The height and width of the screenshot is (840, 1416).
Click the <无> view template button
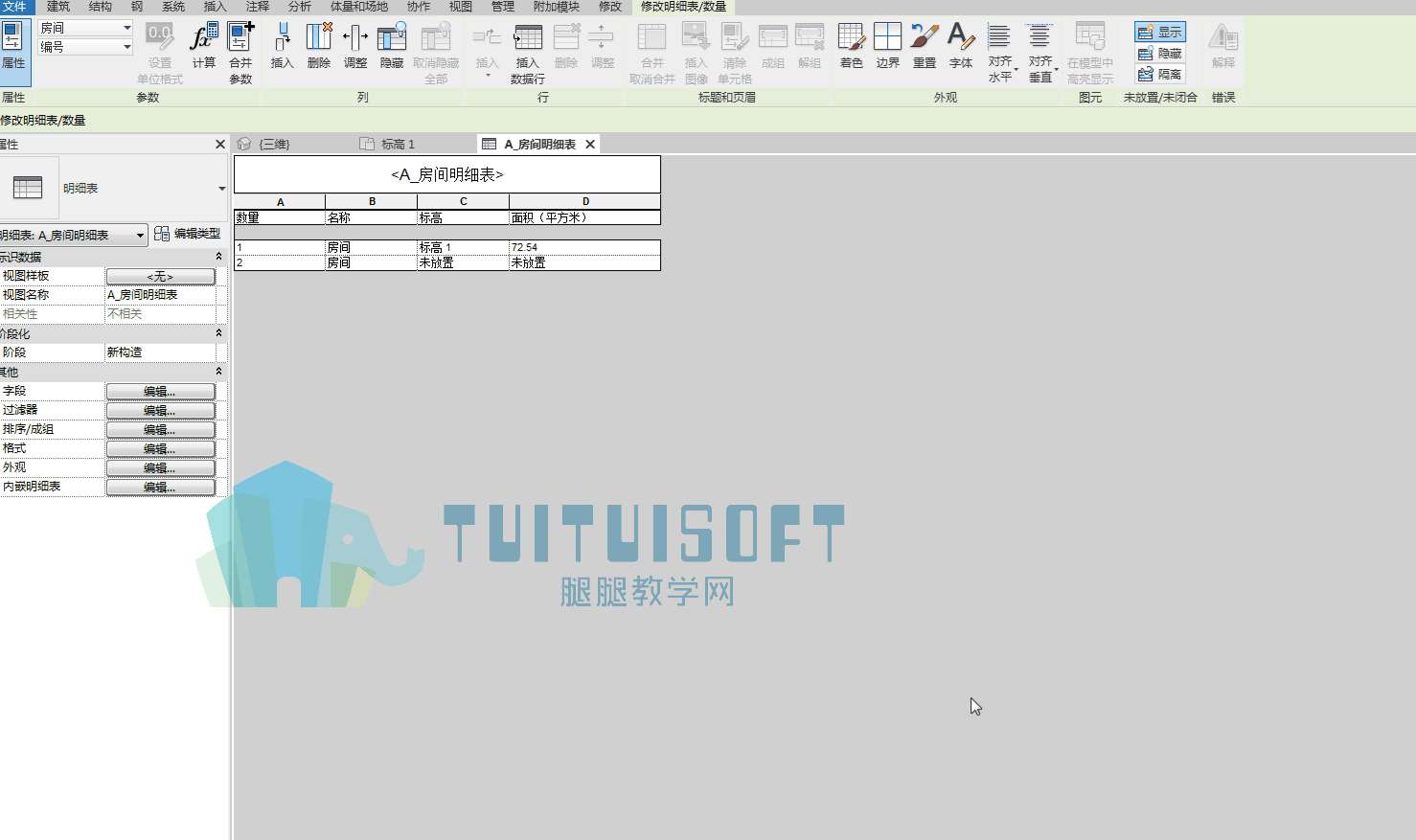pyautogui.click(x=160, y=277)
